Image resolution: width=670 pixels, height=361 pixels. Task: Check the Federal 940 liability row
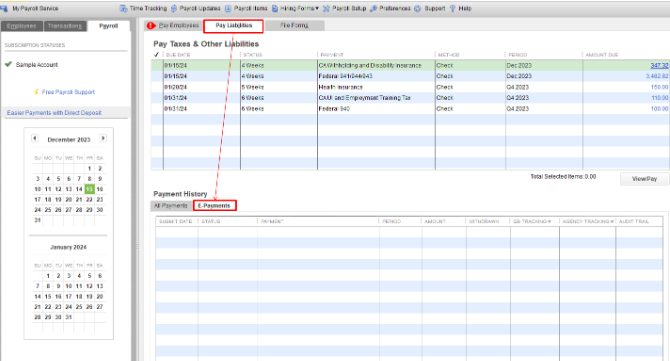click(x=157, y=109)
